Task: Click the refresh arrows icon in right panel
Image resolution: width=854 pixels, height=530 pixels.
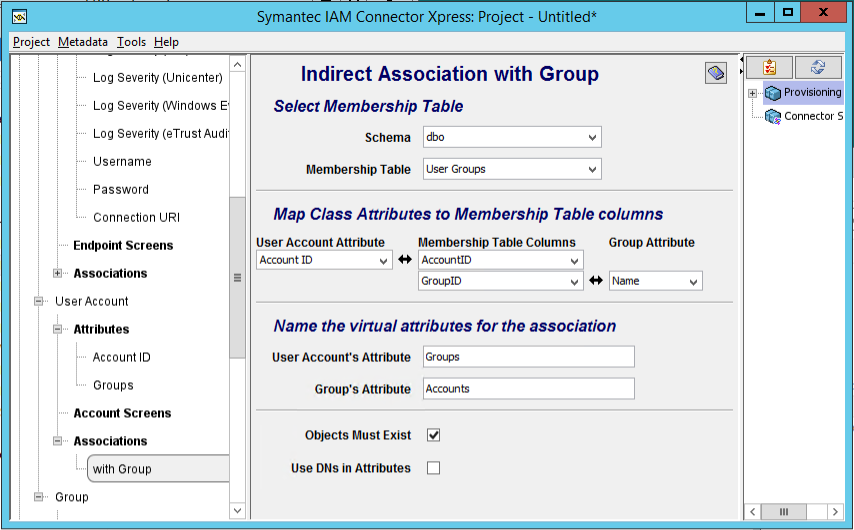Action: point(818,68)
